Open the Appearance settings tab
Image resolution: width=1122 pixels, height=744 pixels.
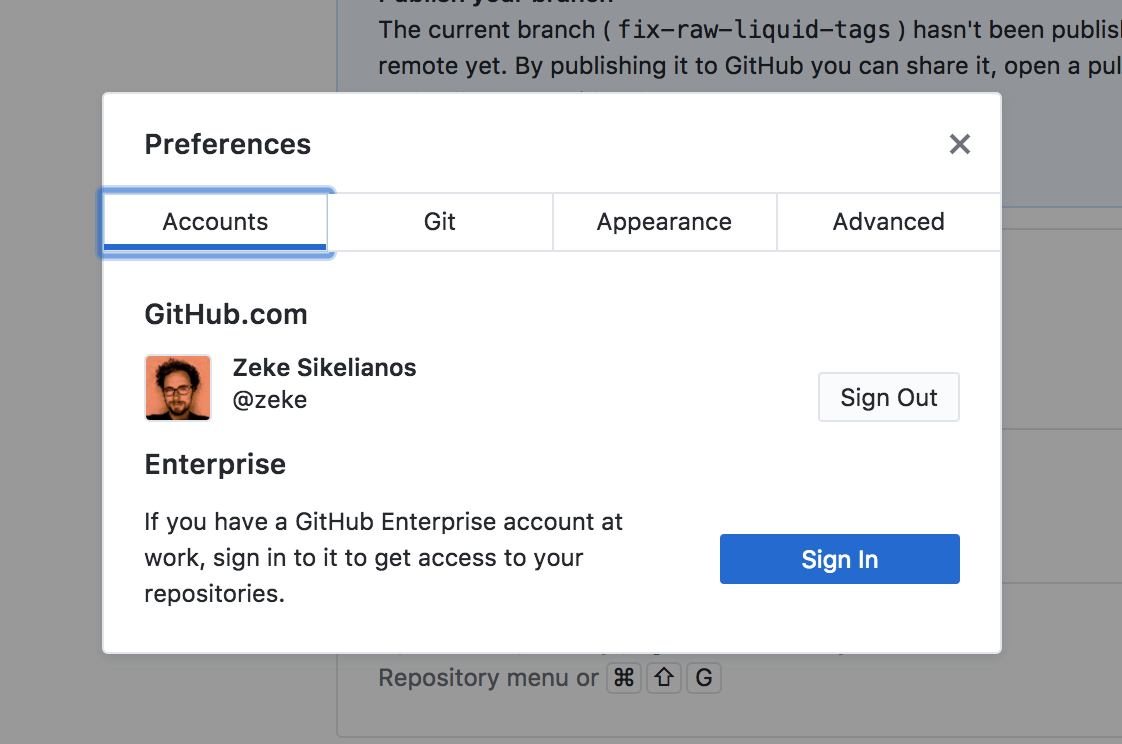(x=664, y=221)
